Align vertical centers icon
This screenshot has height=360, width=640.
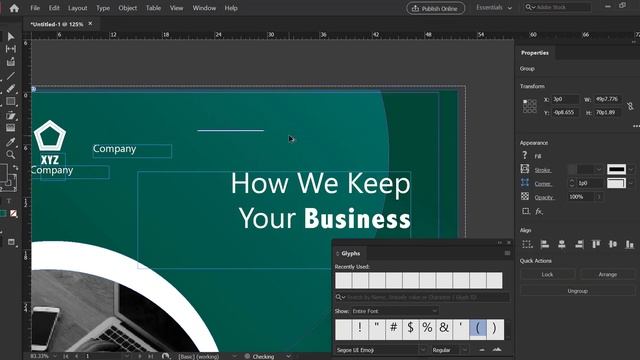613,244
